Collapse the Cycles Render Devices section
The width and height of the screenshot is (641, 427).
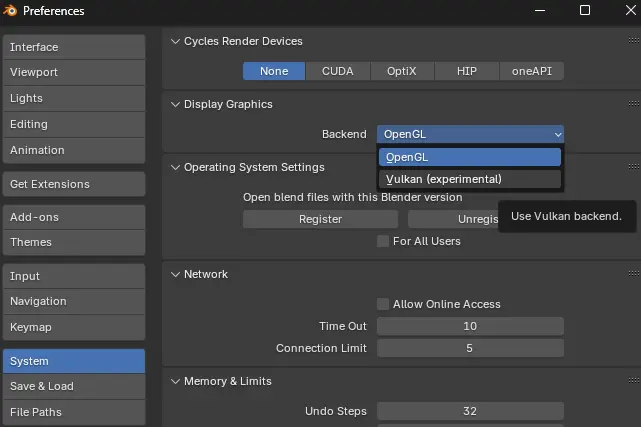pyautogui.click(x=175, y=41)
